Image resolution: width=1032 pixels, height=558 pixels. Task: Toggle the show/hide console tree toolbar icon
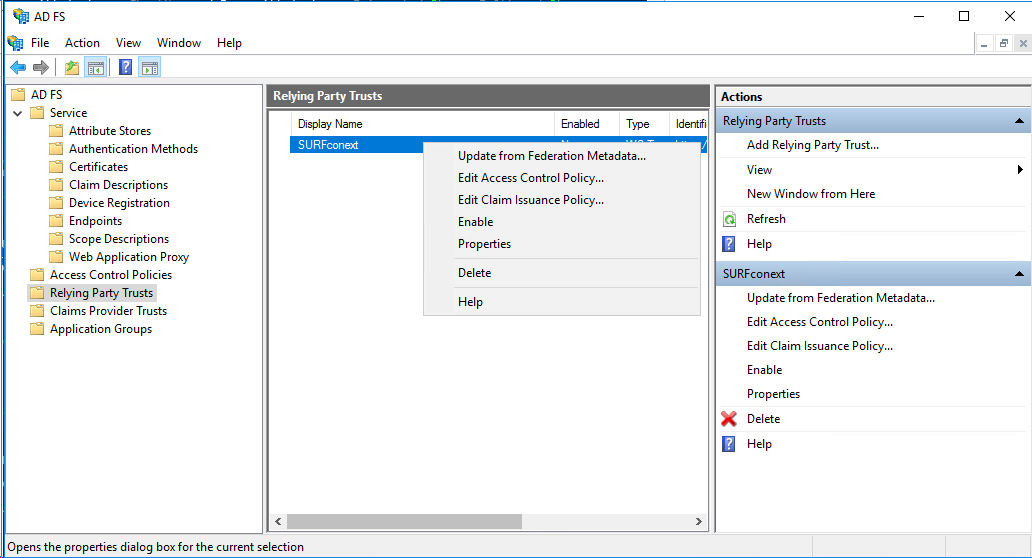pos(96,67)
